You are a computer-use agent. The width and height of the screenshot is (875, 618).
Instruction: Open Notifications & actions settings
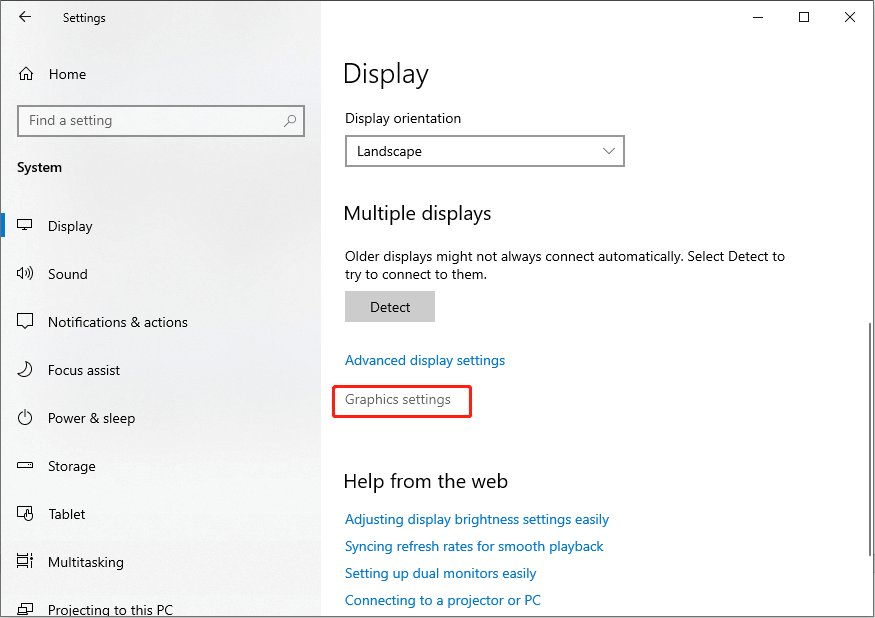(118, 322)
